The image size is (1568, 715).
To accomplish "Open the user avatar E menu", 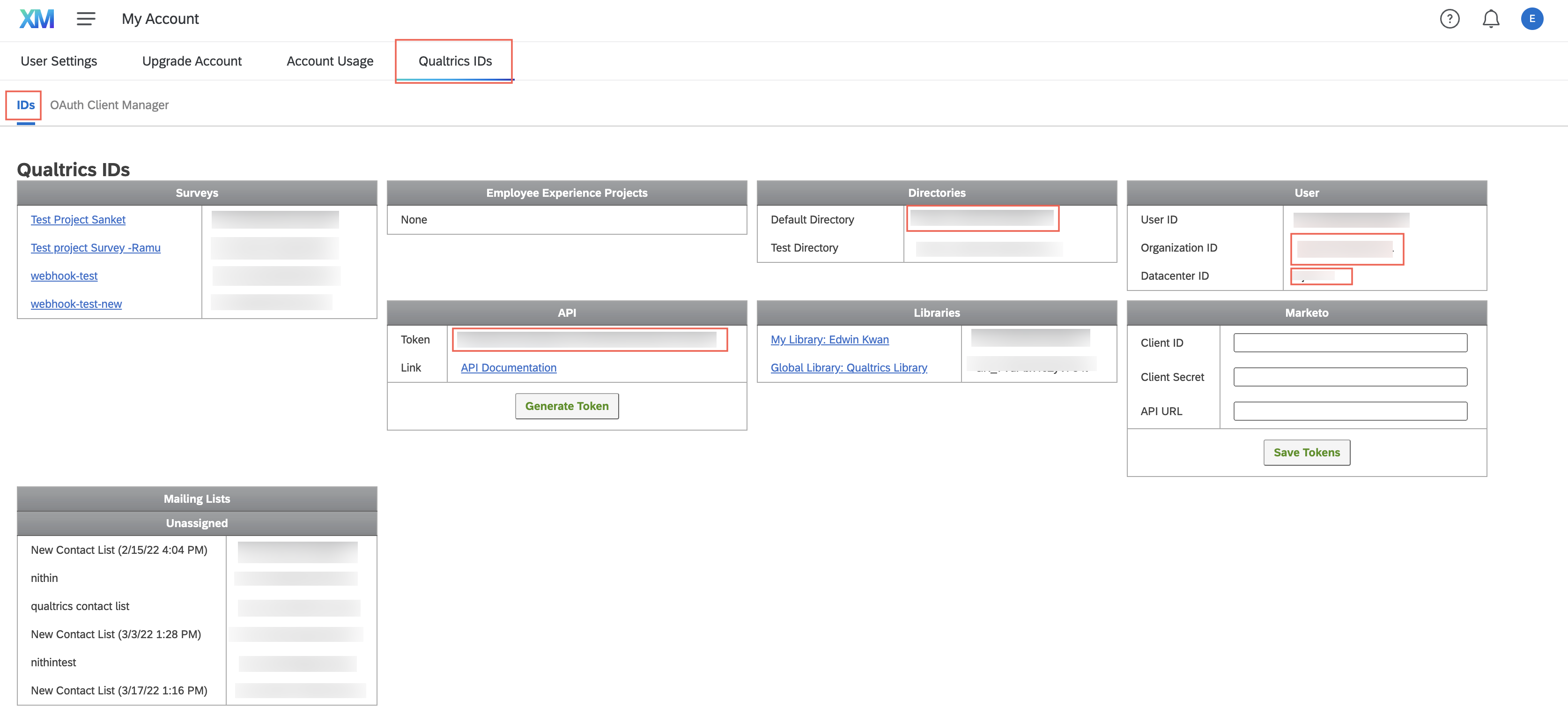I will pos(1531,19).
